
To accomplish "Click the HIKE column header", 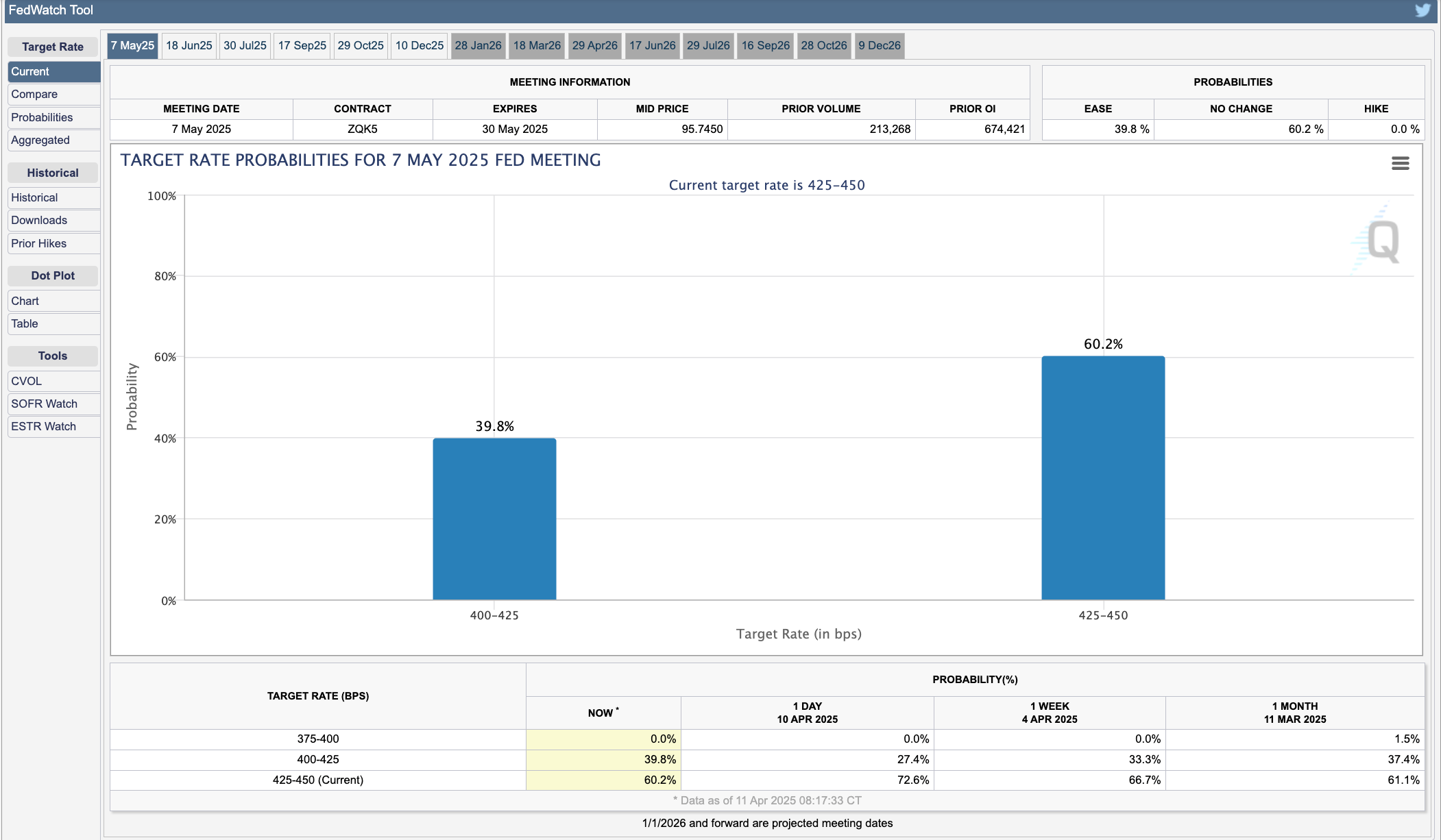I will click(x=1376, y=109).
